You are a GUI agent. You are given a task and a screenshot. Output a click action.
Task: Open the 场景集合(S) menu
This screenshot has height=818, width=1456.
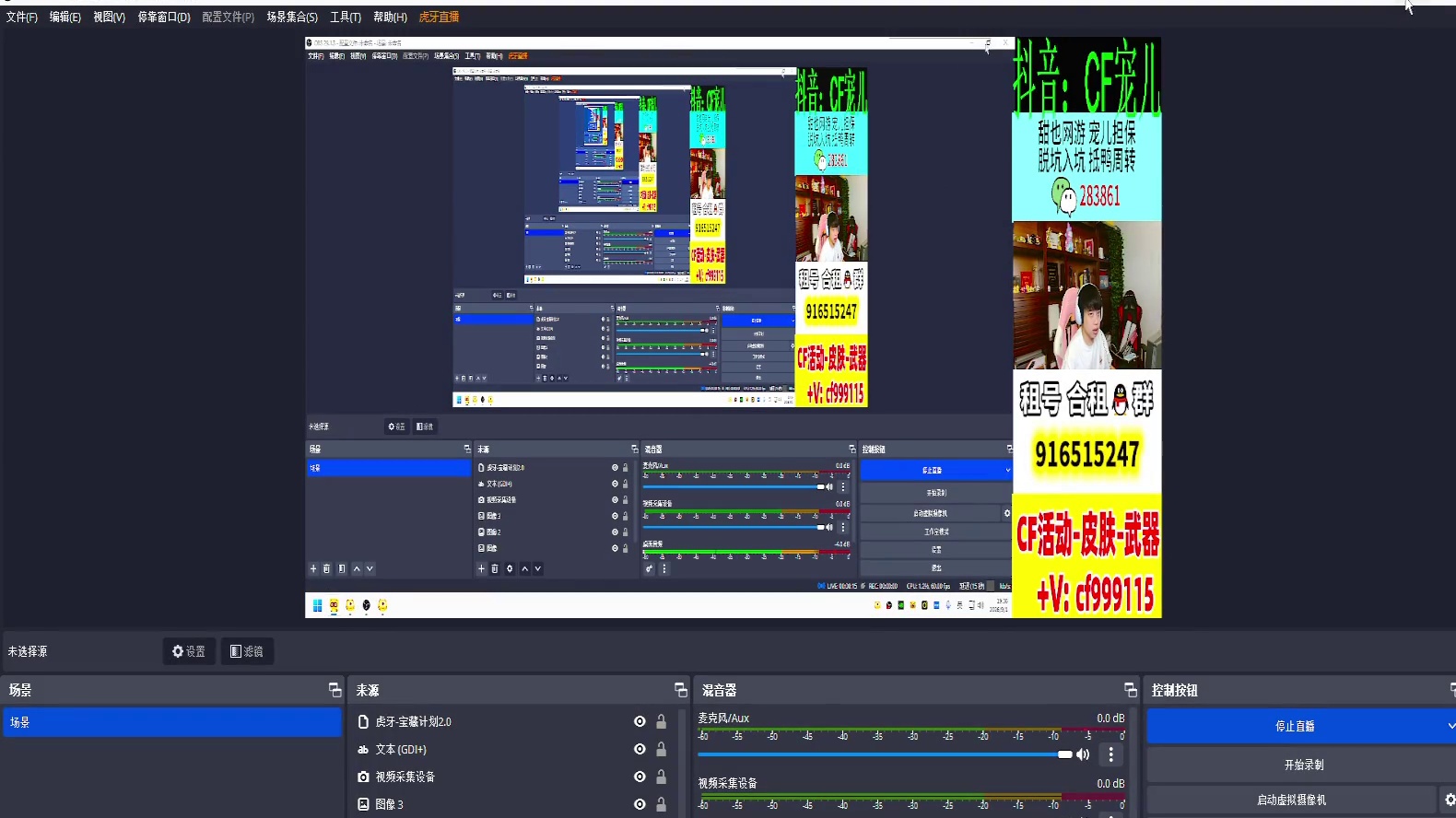tap(292, 18)
